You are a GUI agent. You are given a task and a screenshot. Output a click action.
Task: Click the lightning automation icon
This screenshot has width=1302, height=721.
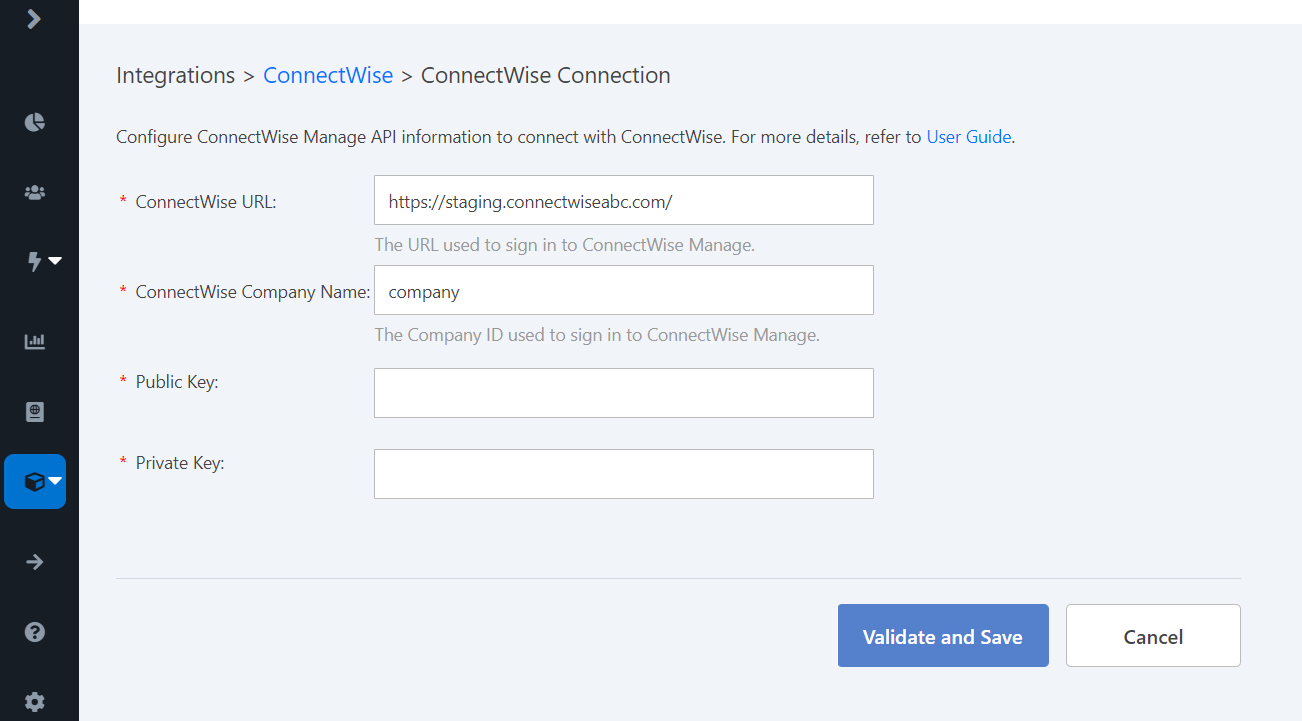pos(31,261)
